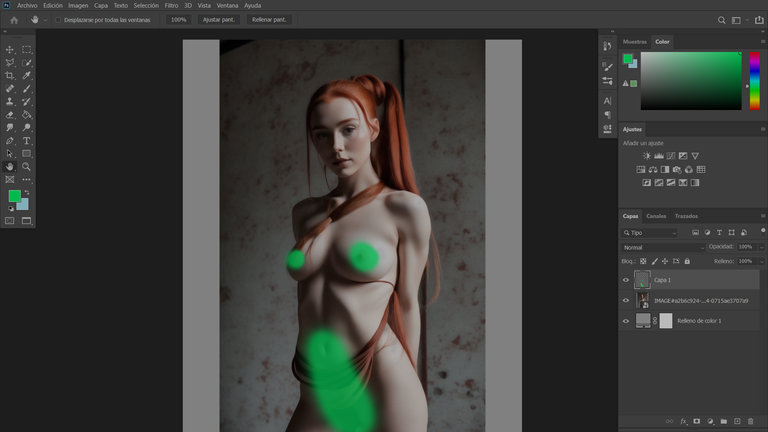Toggle lock image pixels brush icon
The width and height of the screenshot is (768, 432).
[654, 262]
